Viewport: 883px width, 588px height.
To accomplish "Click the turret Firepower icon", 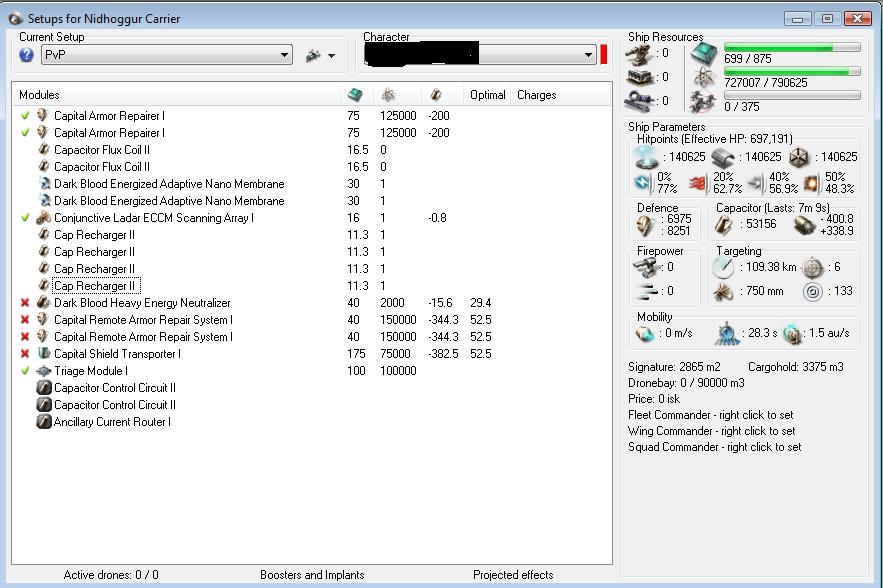I will tap(645, 267).
